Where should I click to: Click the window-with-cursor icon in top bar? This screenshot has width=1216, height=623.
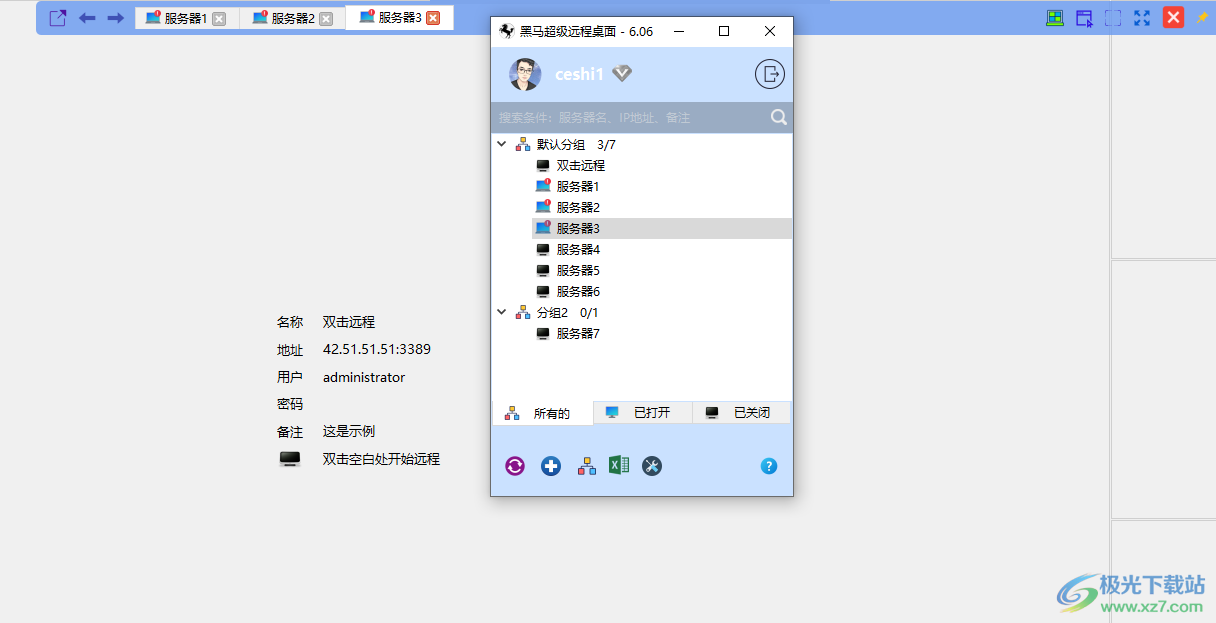[1084, 18]
